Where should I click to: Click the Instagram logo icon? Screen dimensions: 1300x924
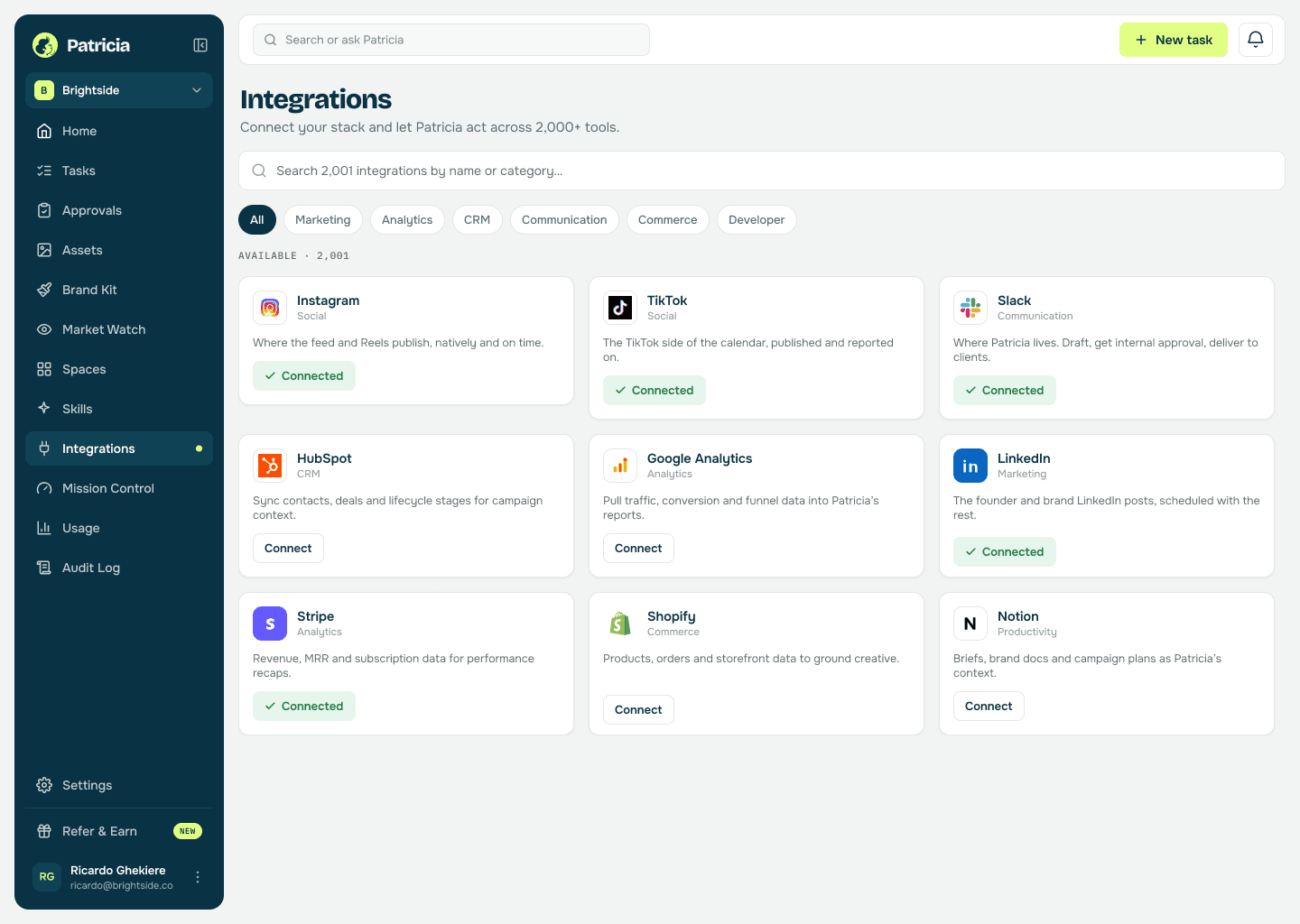click(x=270, y=308)
